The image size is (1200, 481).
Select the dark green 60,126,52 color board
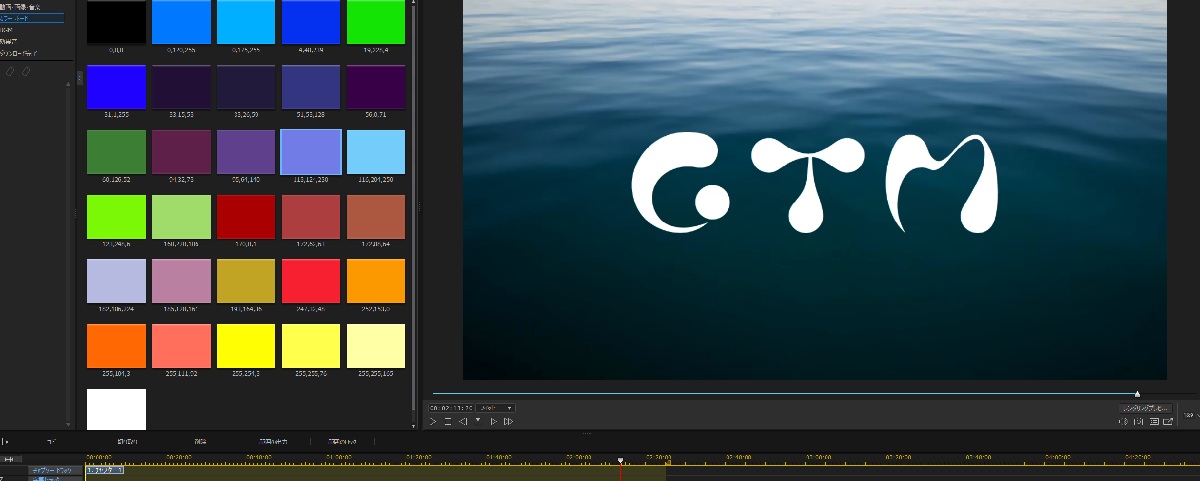click(116, 152)
